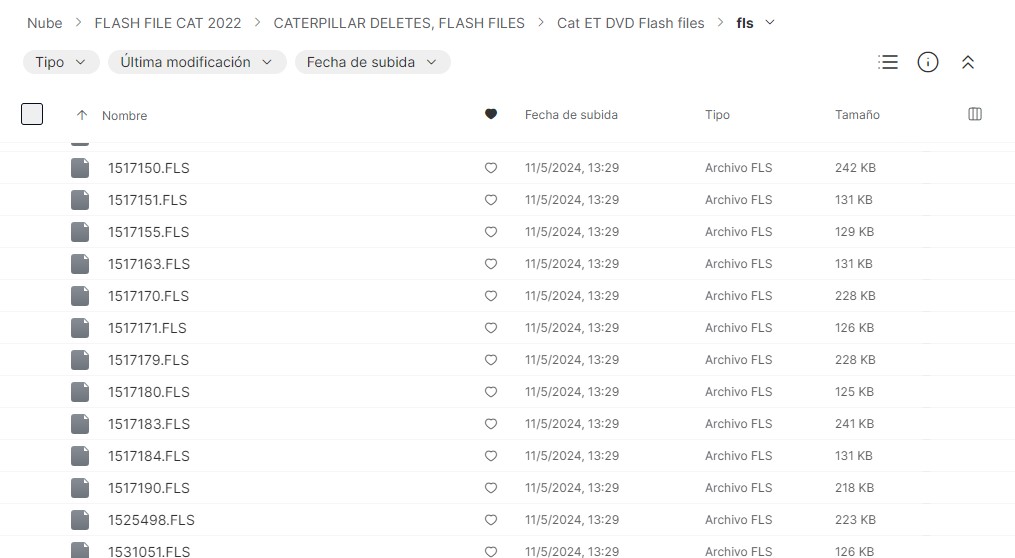Switch to list view layout icon
This screenshot has height=558, width=1015.
(x=888, y=62)
